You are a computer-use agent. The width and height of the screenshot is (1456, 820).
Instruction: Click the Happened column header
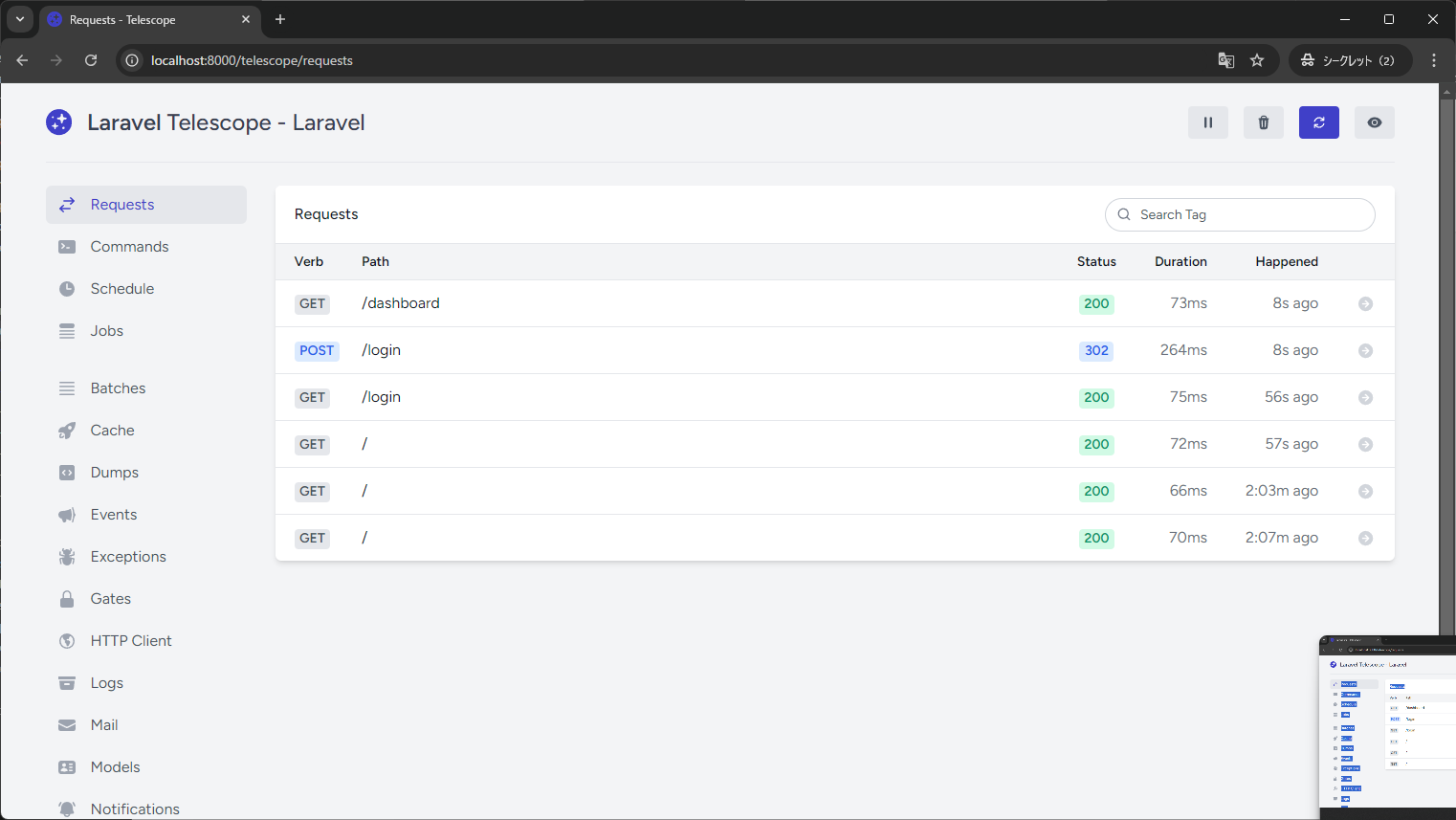tap(1287, 261)
